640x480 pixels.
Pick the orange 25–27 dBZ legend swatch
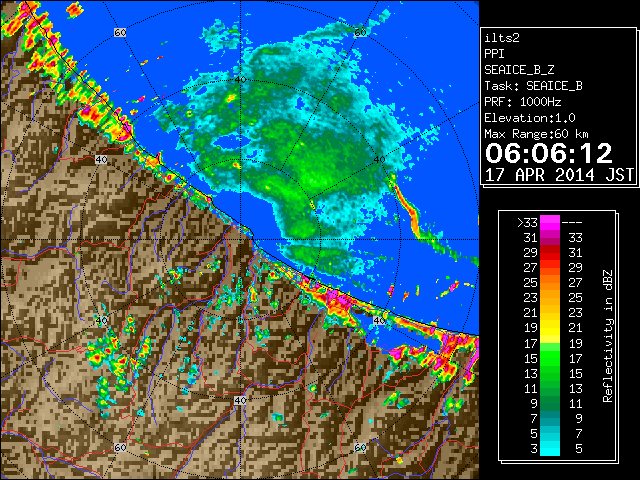click(550, 282)
